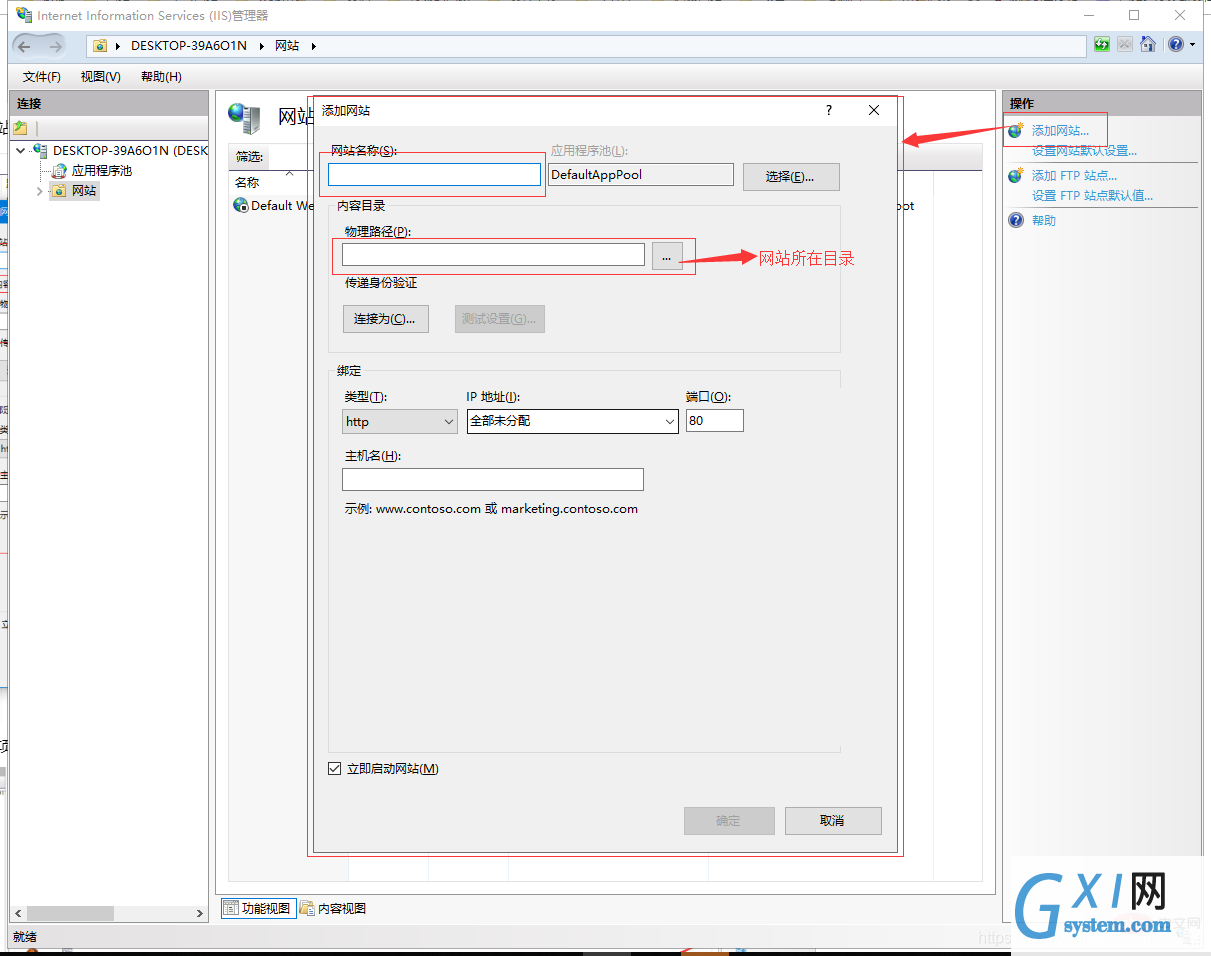The height and width of the screenshot is (956, 1211).
Task: Open the IP 地址 dropdown
Action: pyautogui.click(x=670, y=422)
